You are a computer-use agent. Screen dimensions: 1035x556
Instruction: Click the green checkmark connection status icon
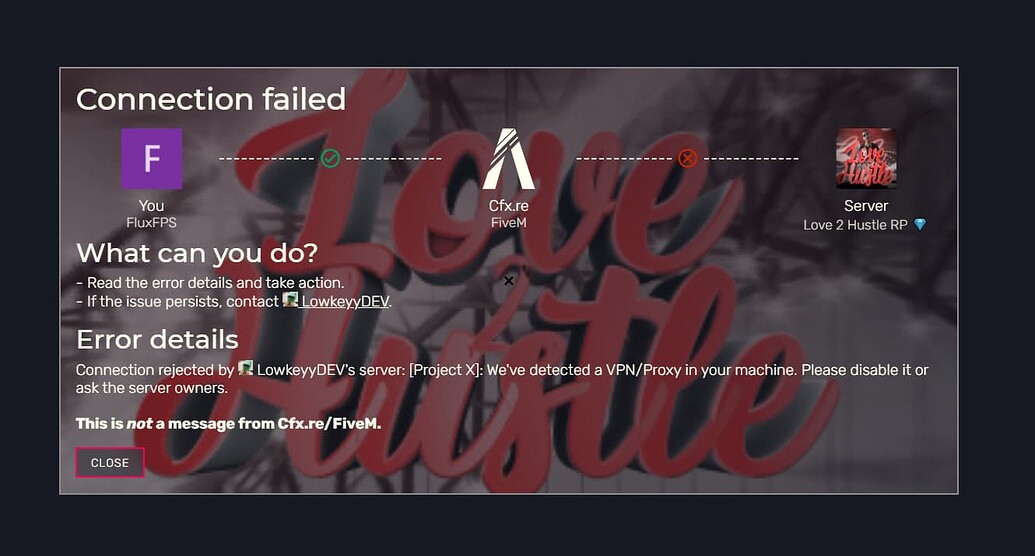330,158
